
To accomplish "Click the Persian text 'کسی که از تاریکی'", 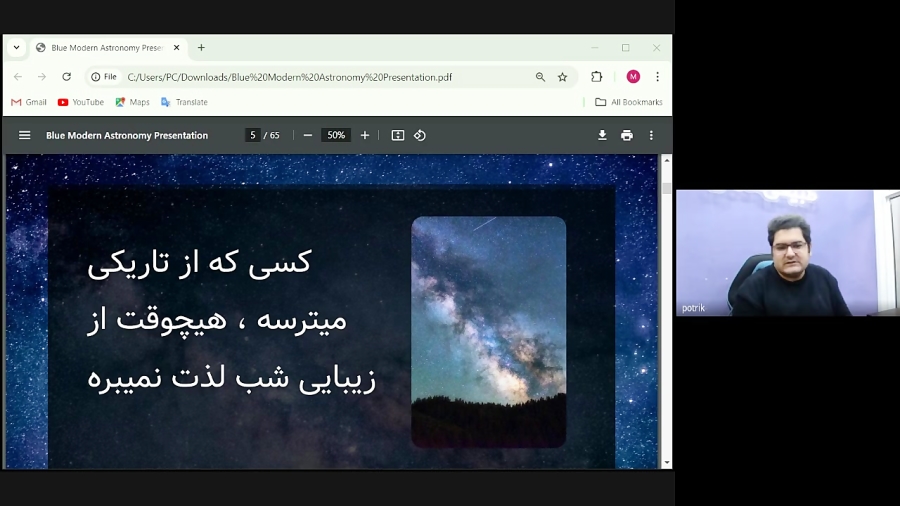I will tap(199, 263).
